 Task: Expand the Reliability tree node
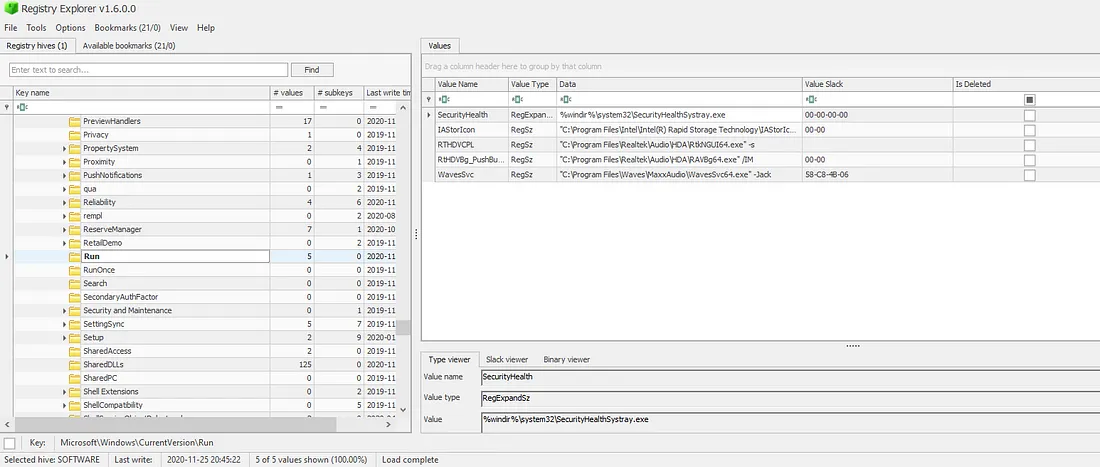[65, 203]
